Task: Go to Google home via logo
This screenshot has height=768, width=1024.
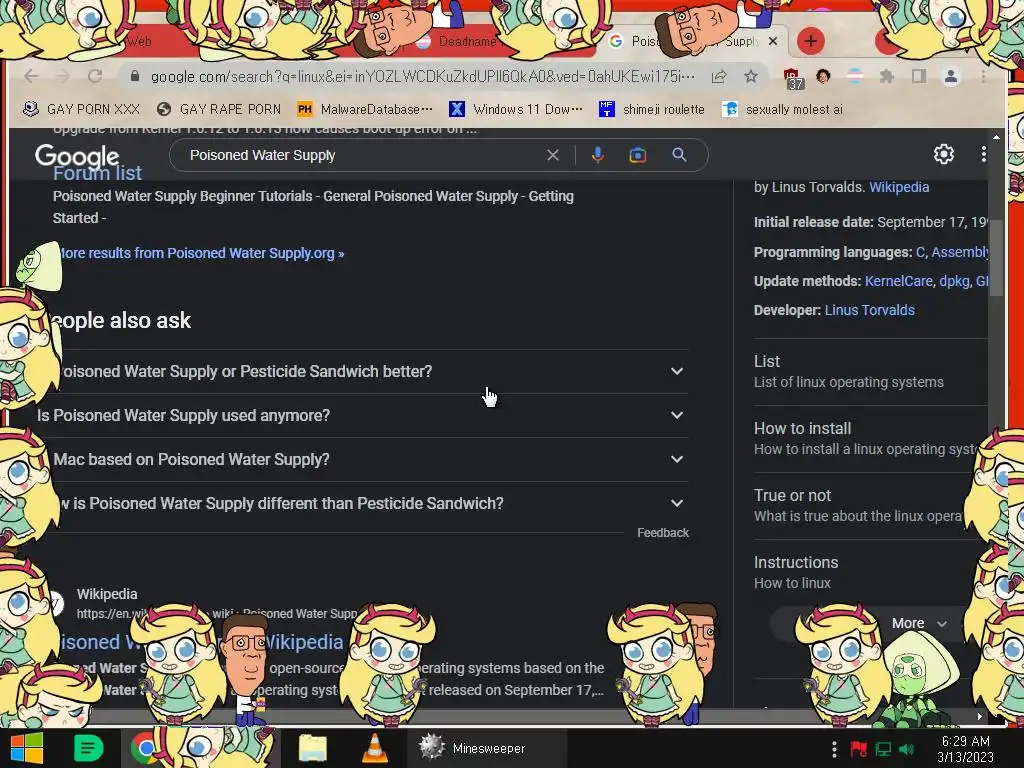Action: coord(77,157)
